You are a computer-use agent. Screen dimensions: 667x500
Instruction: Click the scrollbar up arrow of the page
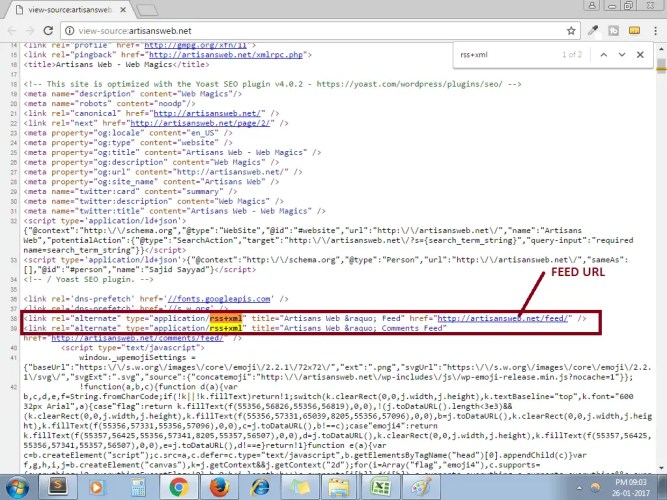pos(661,49)
